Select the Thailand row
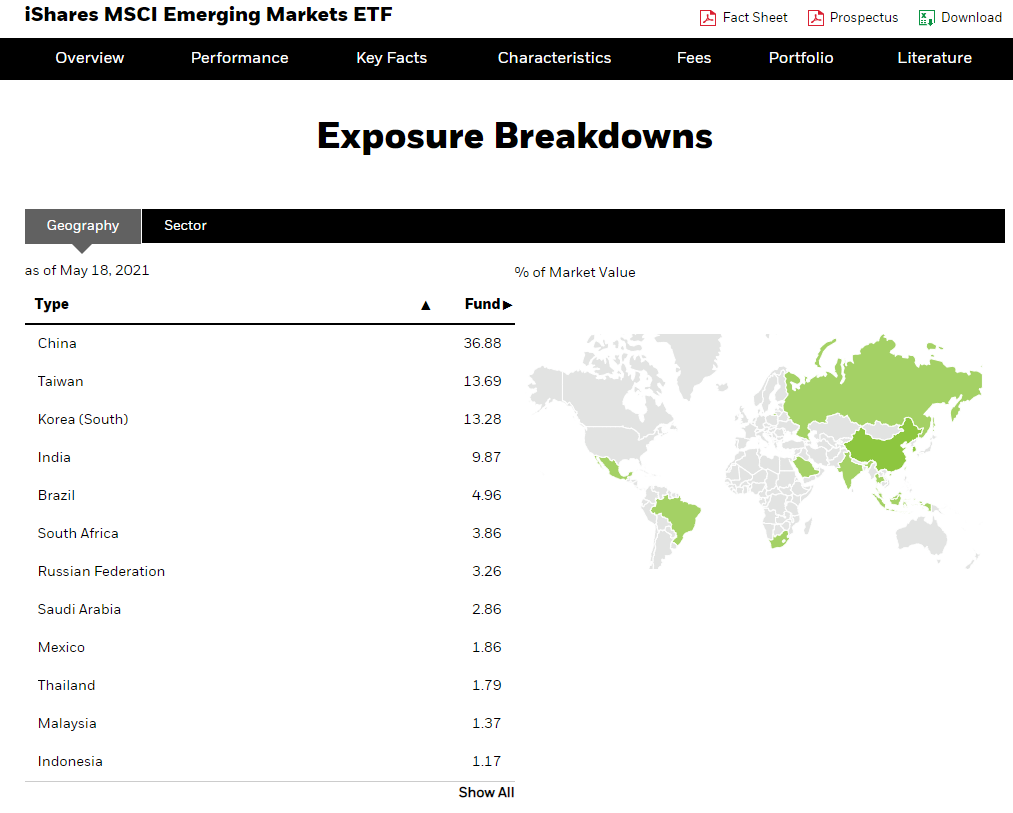The width and height of the screenshot is (1013, 813). pos(269,686)
